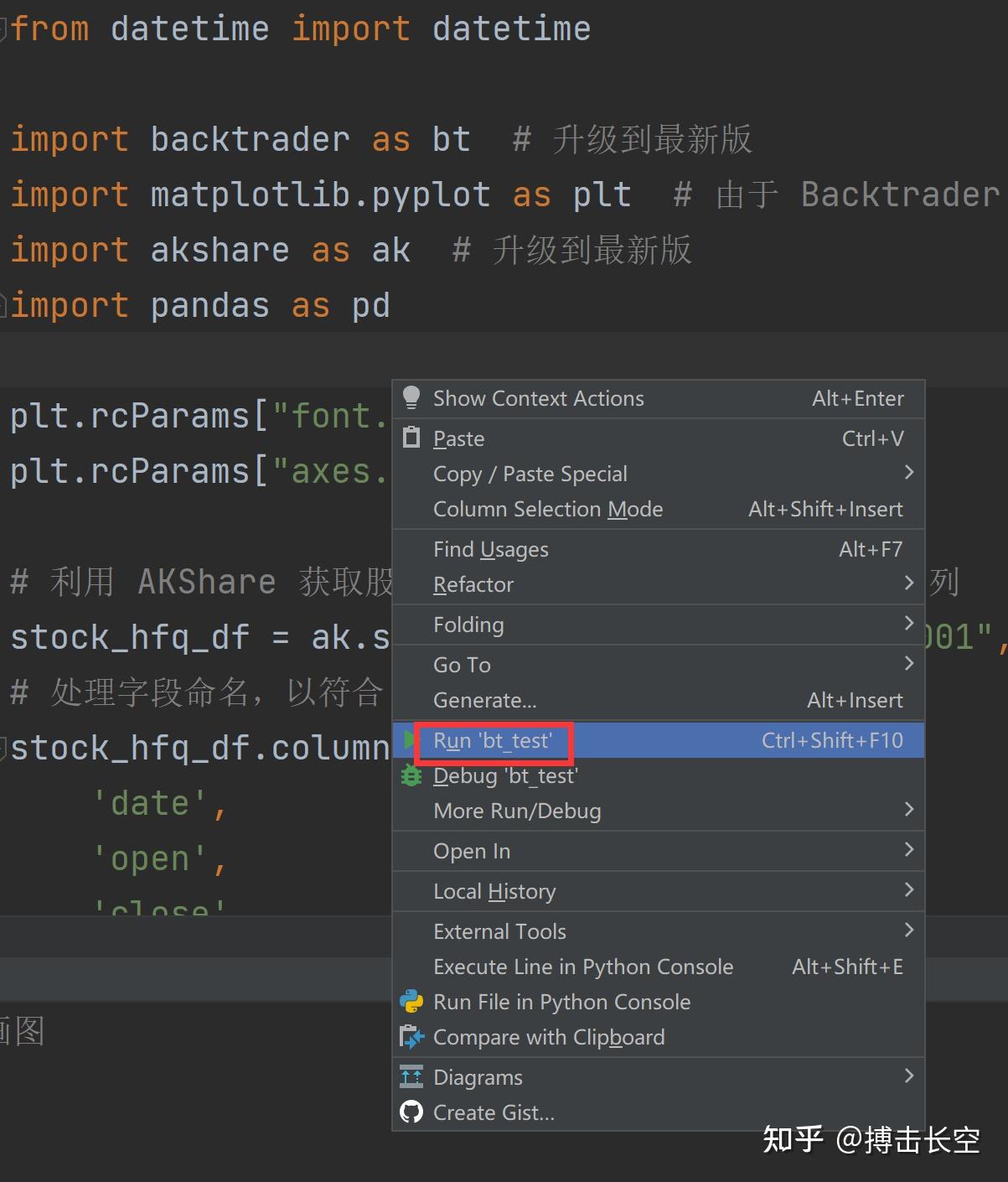Select Run 'bt_test' from the context menu
This screenshot has width=1008, height=1182.
494,740
